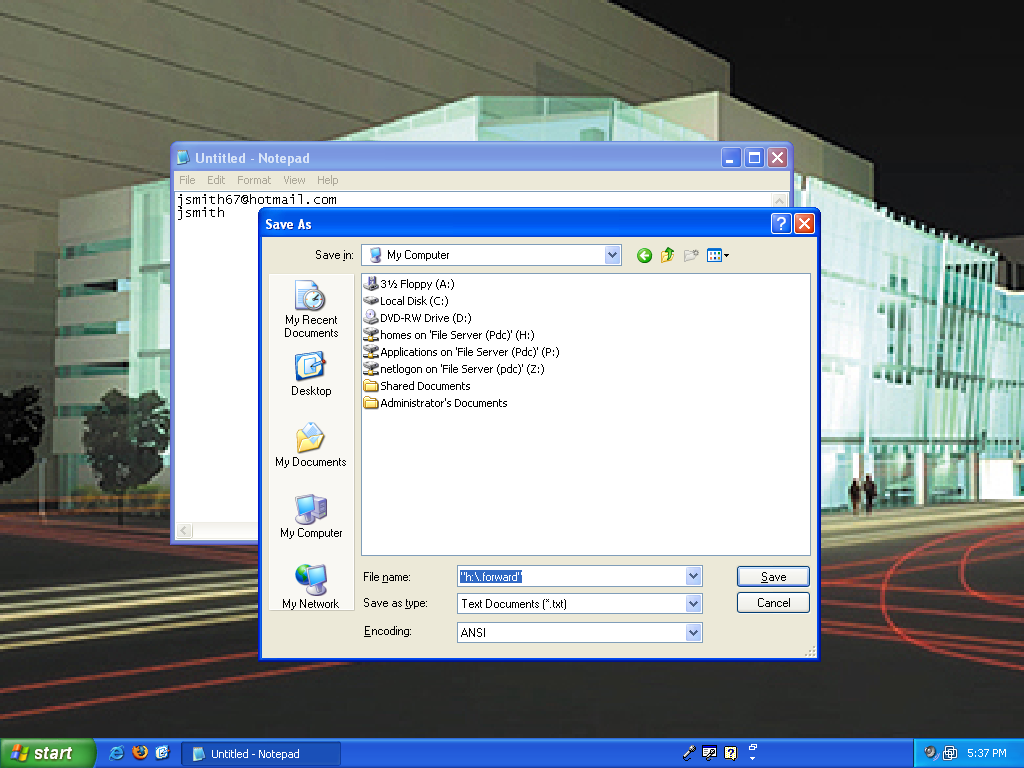Click Notepad's vertical scrollbar up arrow
The image size is (1024, 768).
pyautogui.click(x=779, y=200)
